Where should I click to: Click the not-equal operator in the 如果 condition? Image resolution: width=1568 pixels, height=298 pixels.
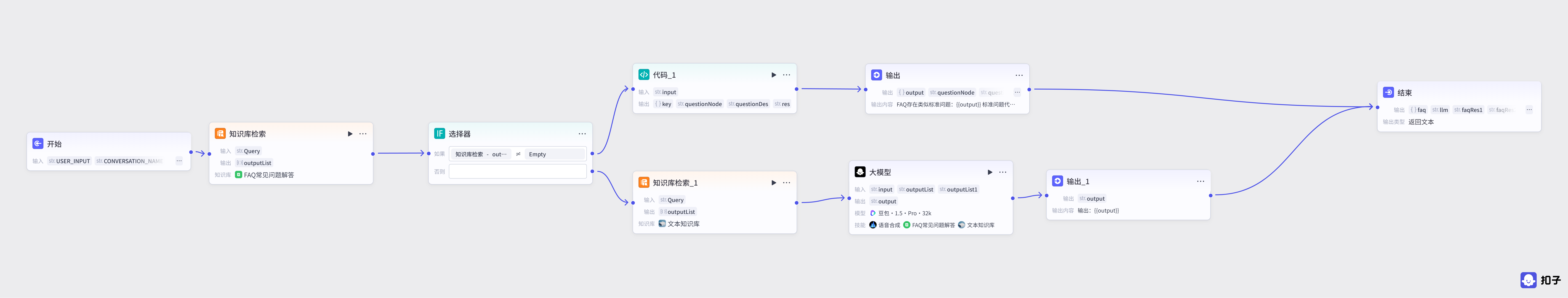[x=518, y=154]
